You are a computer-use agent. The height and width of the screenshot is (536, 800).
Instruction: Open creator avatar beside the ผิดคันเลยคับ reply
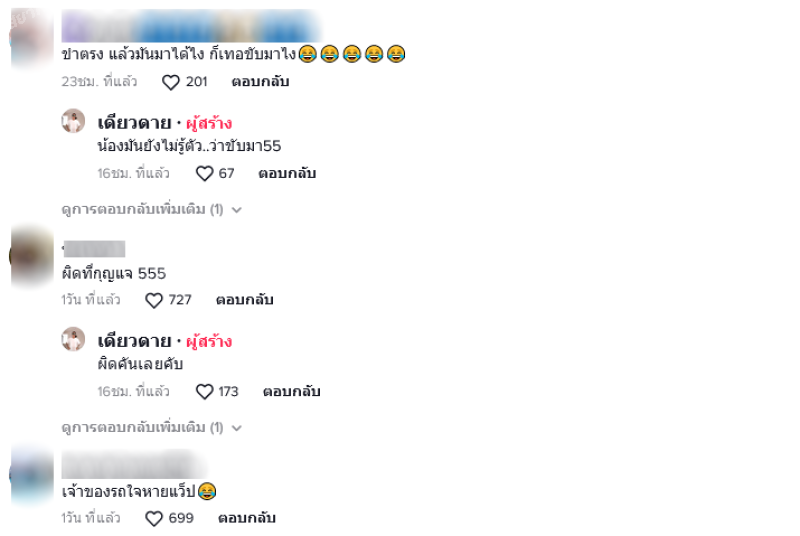pos(73,339)
